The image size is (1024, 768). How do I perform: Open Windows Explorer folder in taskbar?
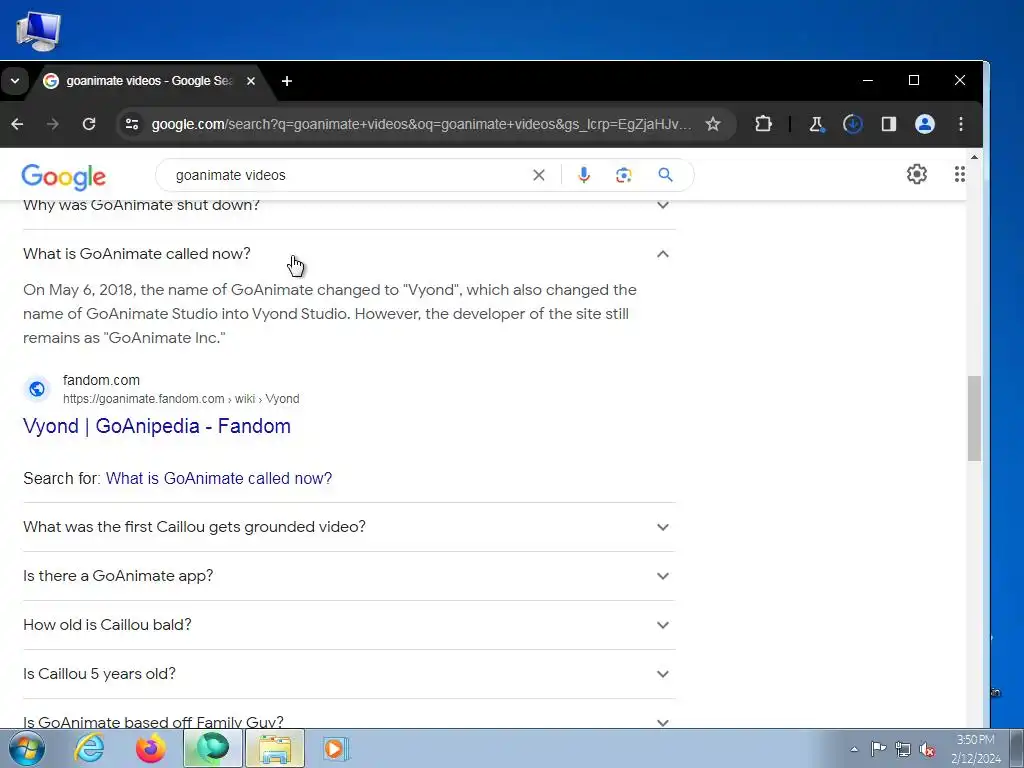[x=275, y=748]
